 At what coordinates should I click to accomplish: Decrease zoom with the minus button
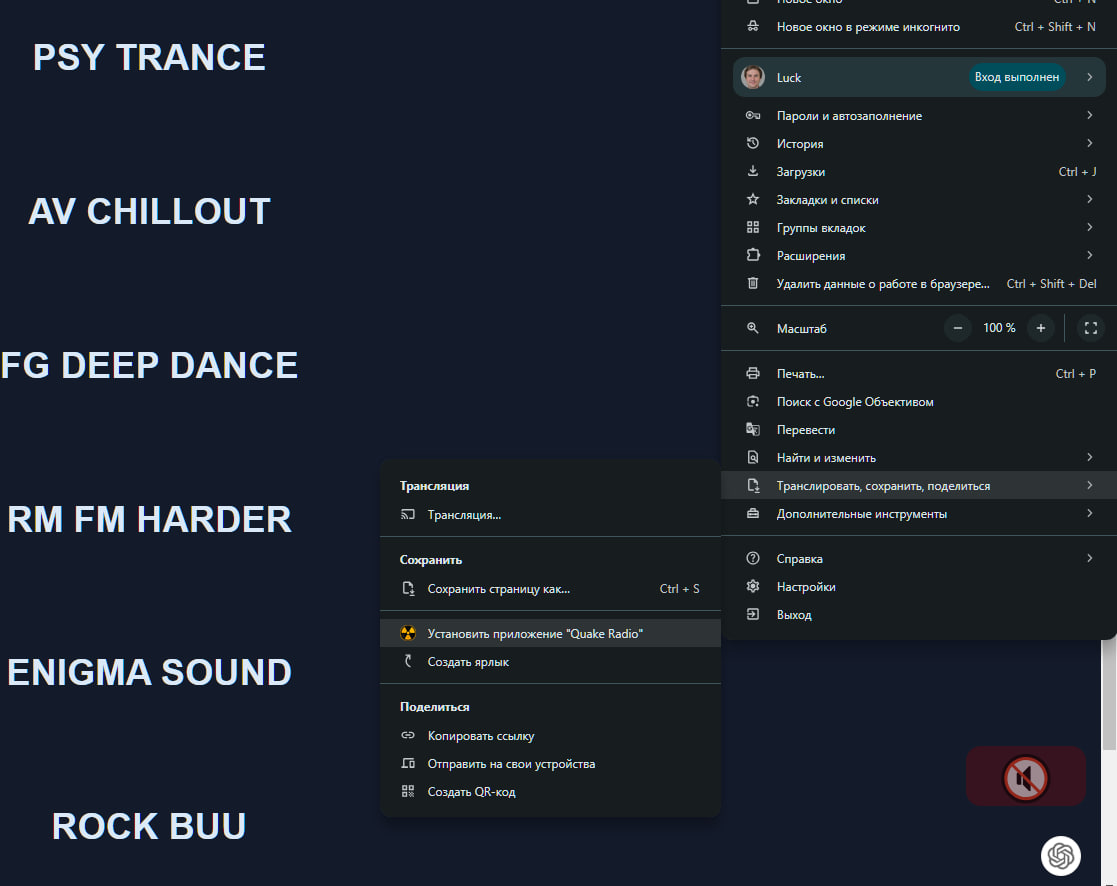958,328
